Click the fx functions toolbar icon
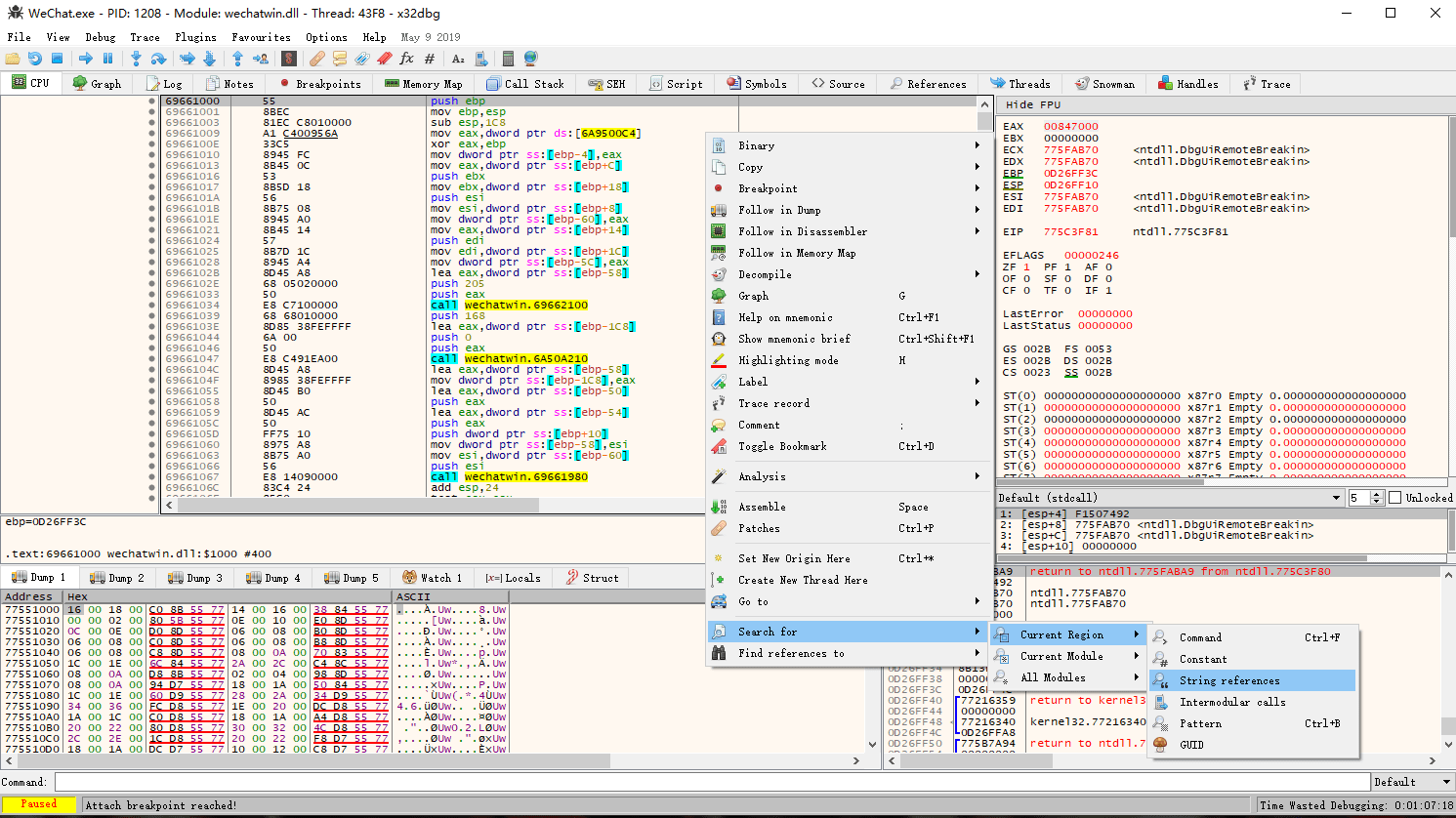1456x818 pixels. point(407,59)
